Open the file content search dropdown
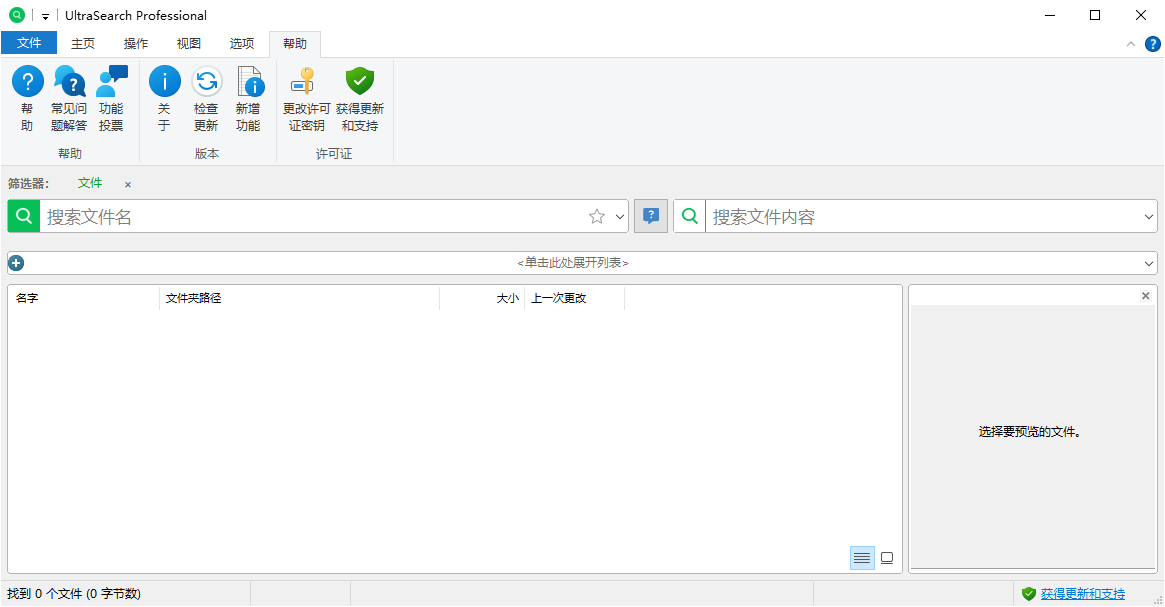 click(x=1149, y=217)
